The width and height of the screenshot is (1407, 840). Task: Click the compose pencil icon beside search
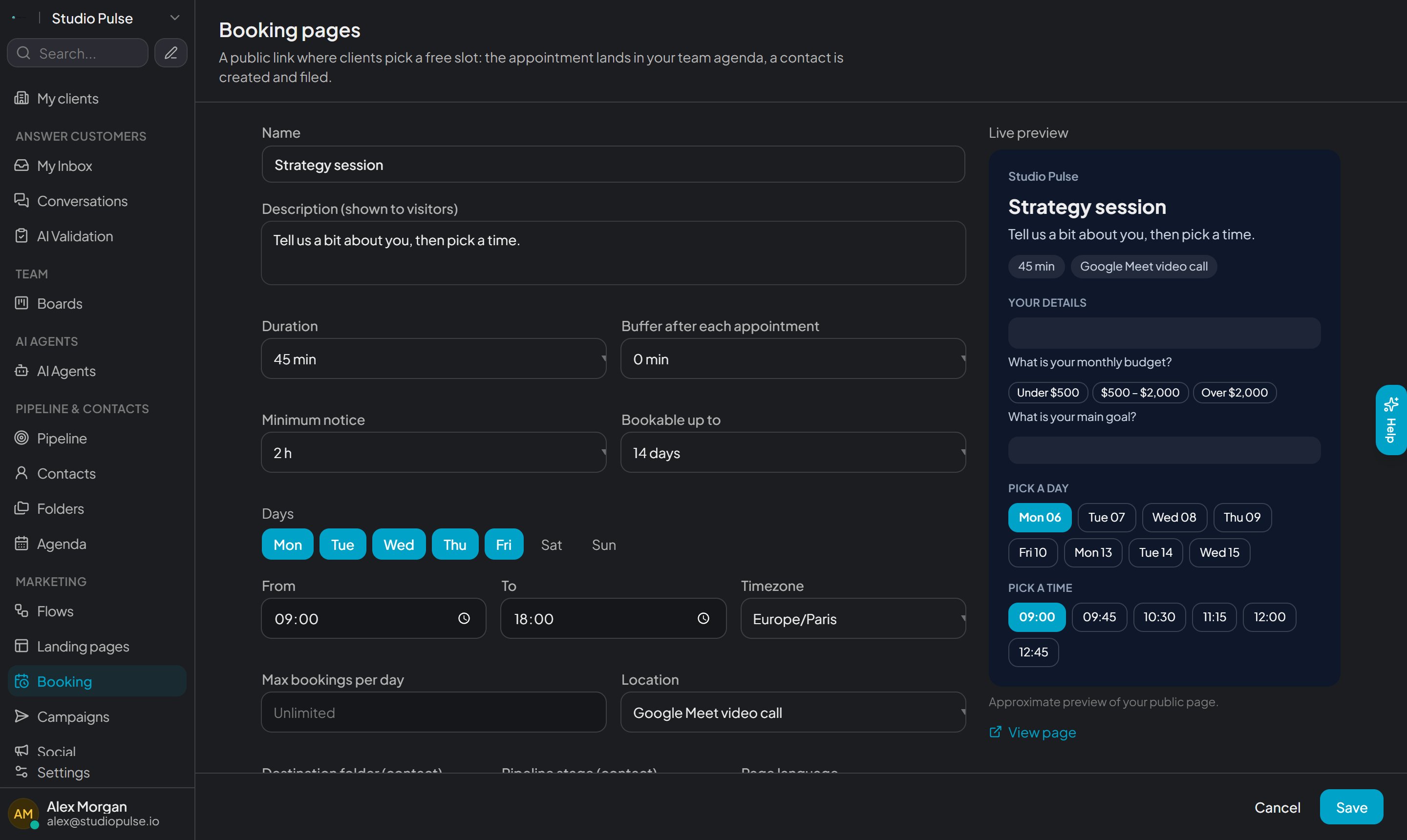(x=171, y=53)
